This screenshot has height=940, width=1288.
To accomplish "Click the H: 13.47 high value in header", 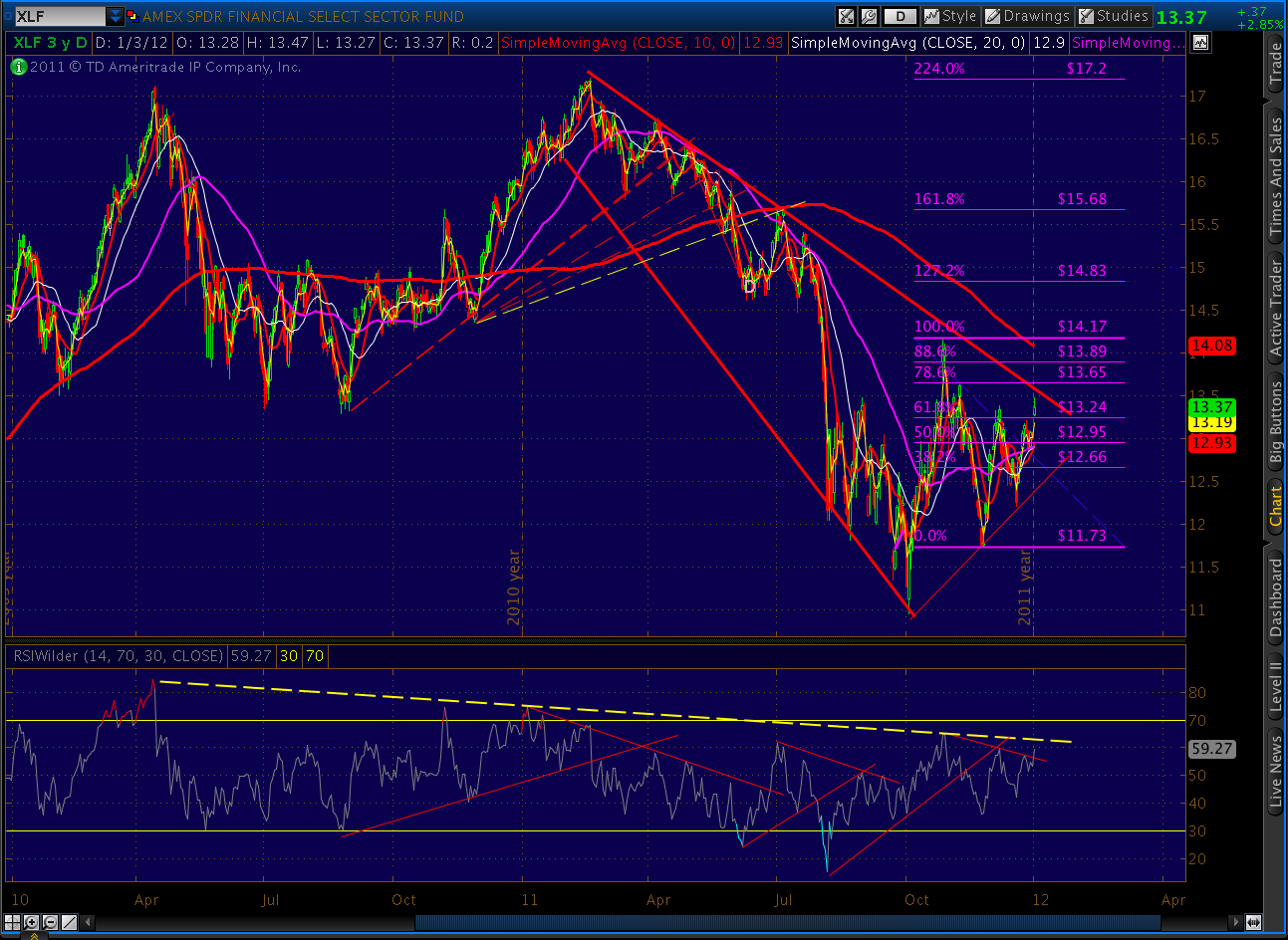I will tap(279, 43).
